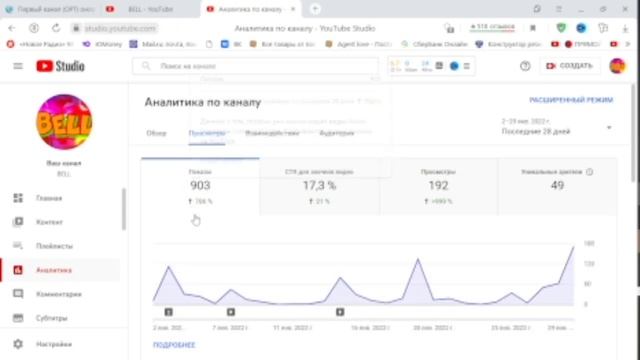Click the Комментарии icon in sidebar

[x=18, y=294]
